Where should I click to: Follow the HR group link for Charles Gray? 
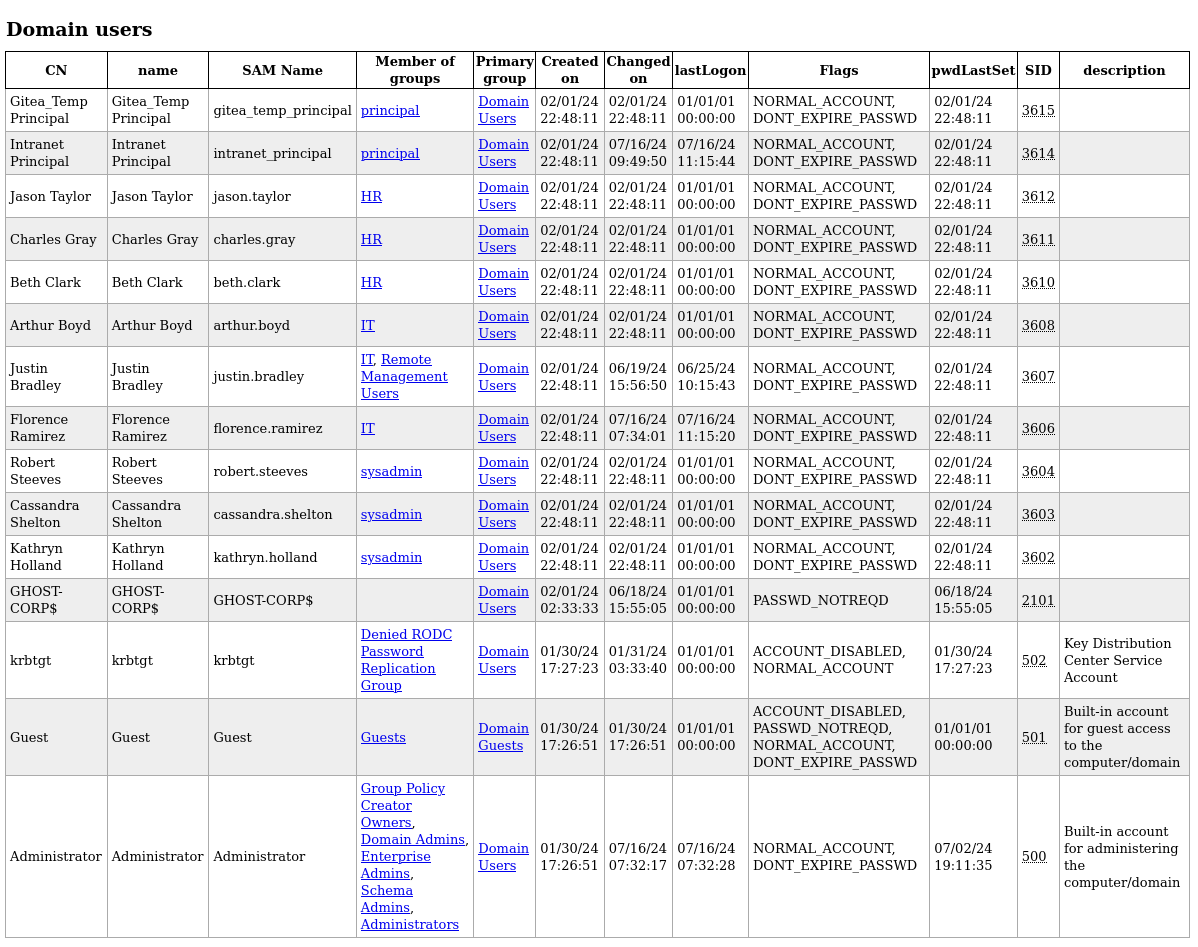click(x=371, y=239)
